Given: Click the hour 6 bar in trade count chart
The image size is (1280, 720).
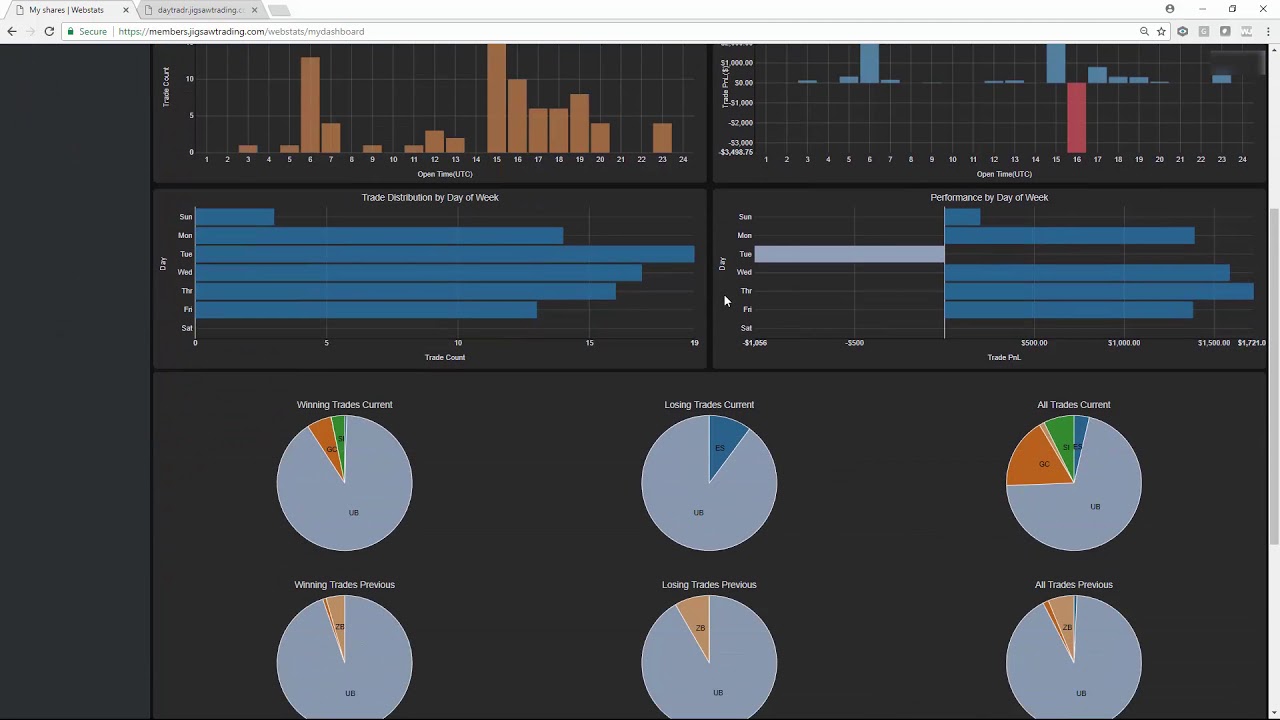Looking at the screenshot, I should [310, 104].
